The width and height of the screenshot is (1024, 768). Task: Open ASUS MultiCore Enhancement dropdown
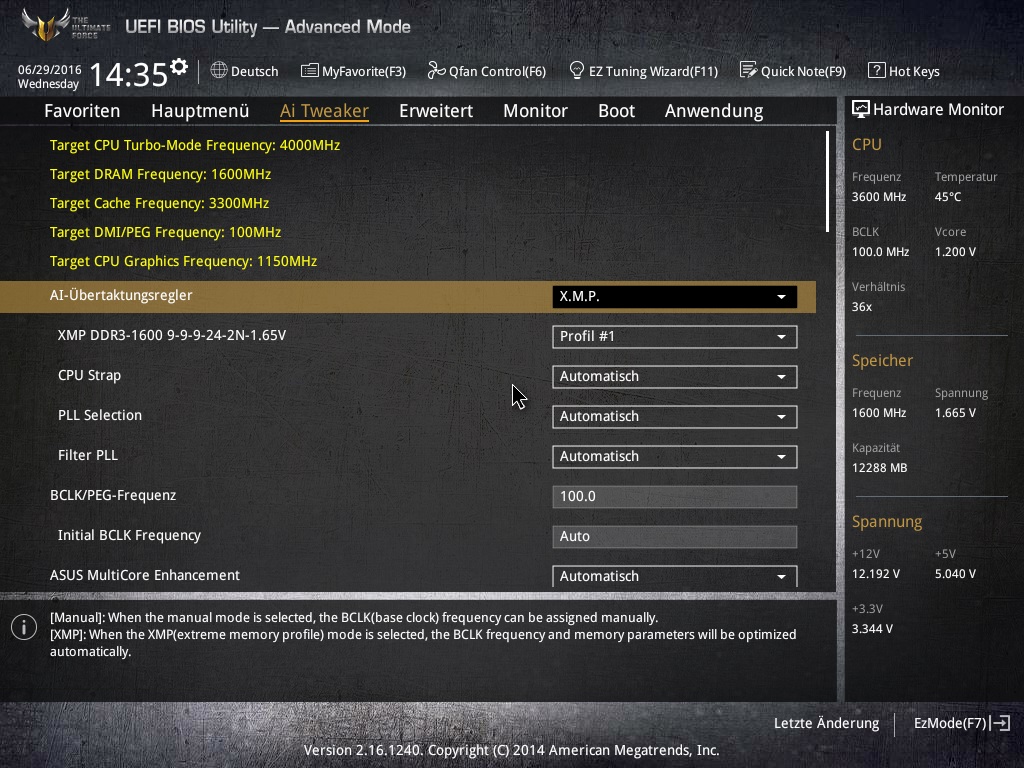[675, 576]
